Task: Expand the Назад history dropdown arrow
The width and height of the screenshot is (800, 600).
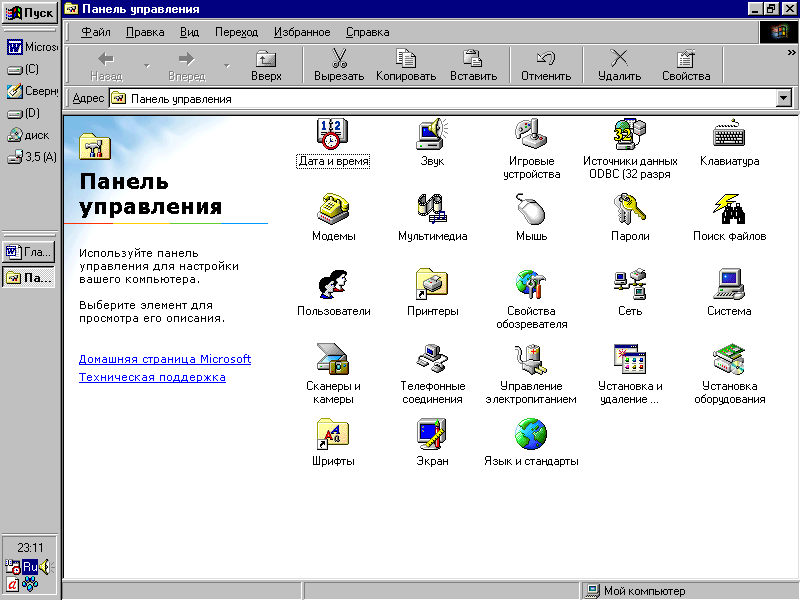Action: pyautogui.click(x=147, y=65)
